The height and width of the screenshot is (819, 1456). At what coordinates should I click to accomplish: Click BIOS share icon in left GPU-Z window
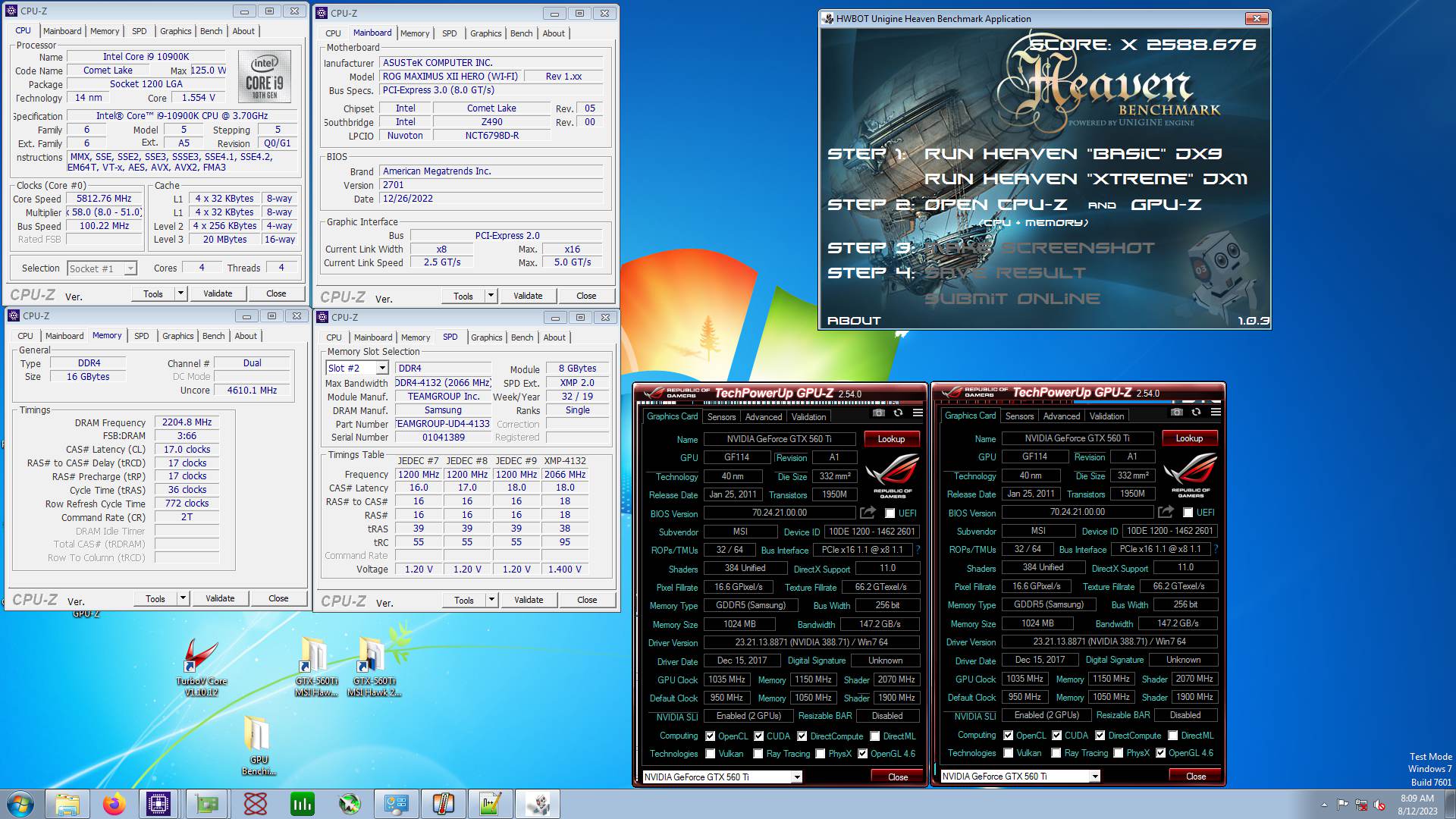pyautogui.click(x=868, y=513)
